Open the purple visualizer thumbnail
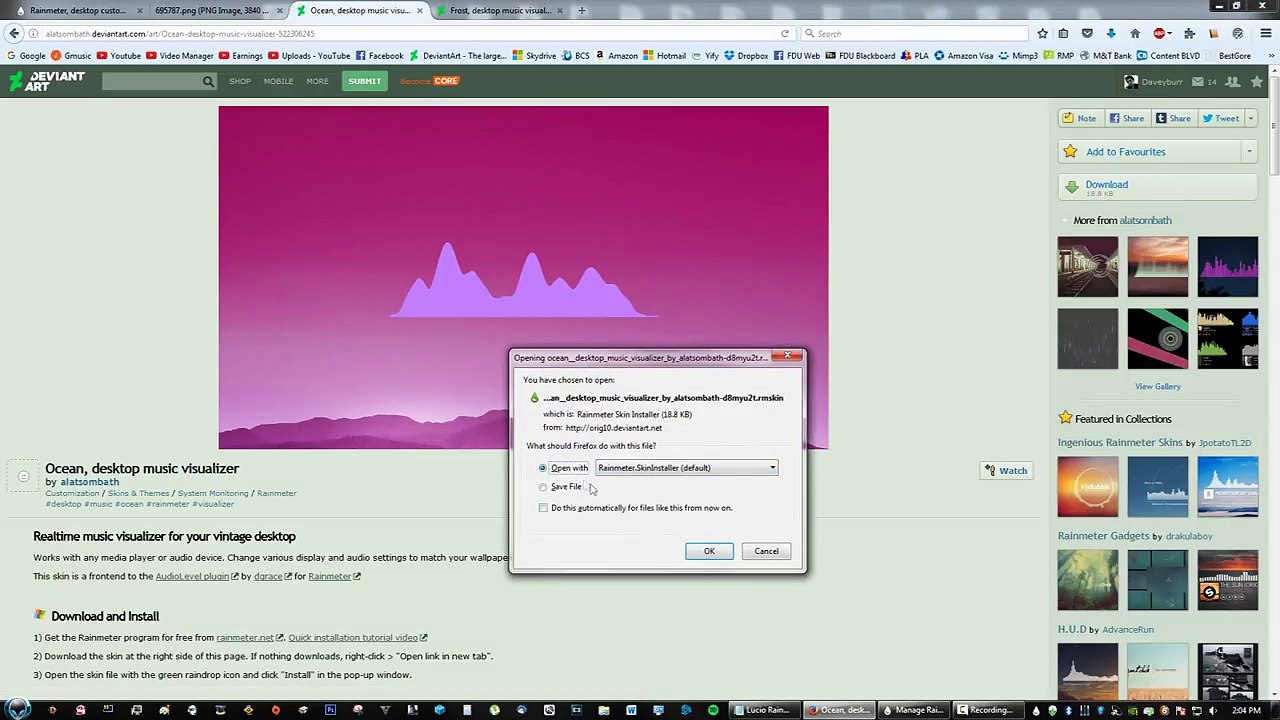Image resolution: width=1280 pixels, height=720 pixels. (1228, 267)
